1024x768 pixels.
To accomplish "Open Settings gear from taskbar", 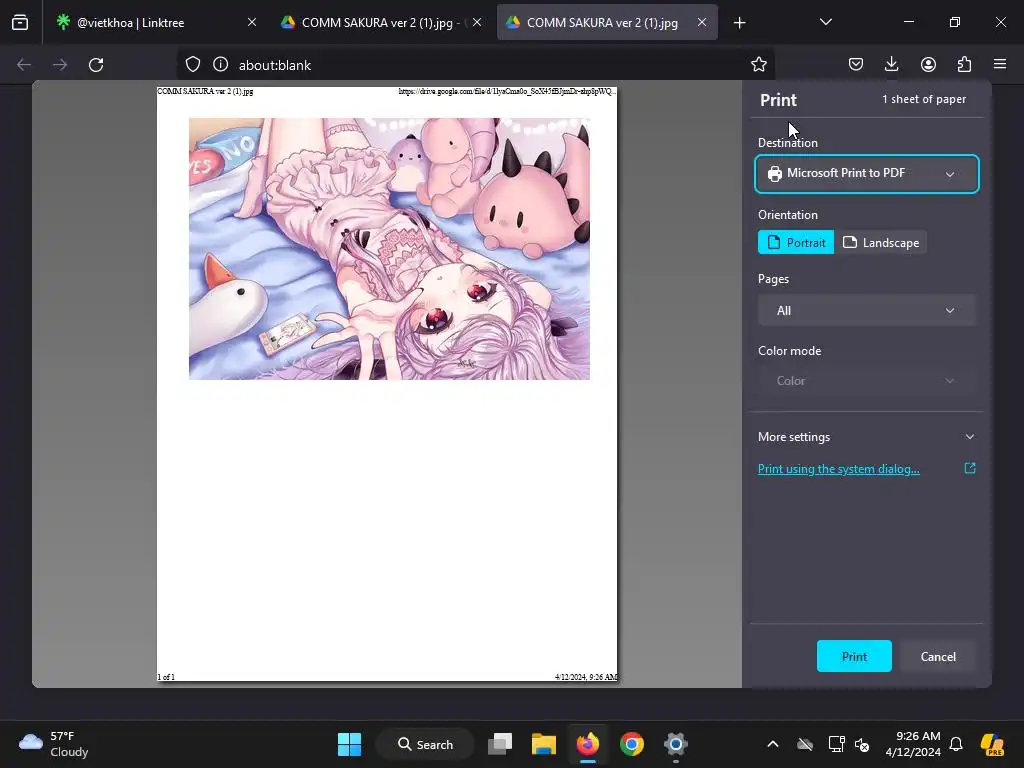I will (675, 744).
